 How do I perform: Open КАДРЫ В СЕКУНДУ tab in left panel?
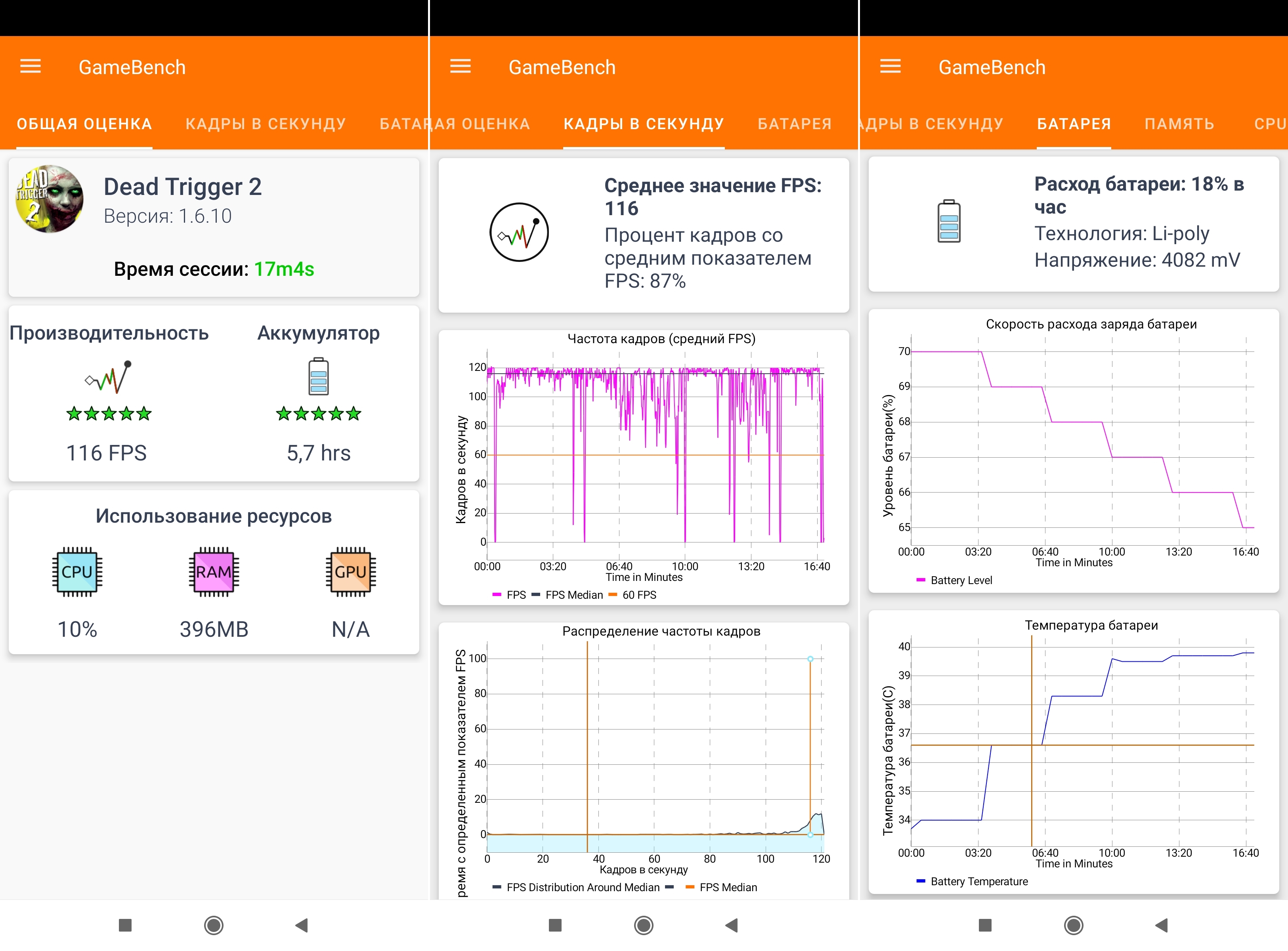(266, 124)
